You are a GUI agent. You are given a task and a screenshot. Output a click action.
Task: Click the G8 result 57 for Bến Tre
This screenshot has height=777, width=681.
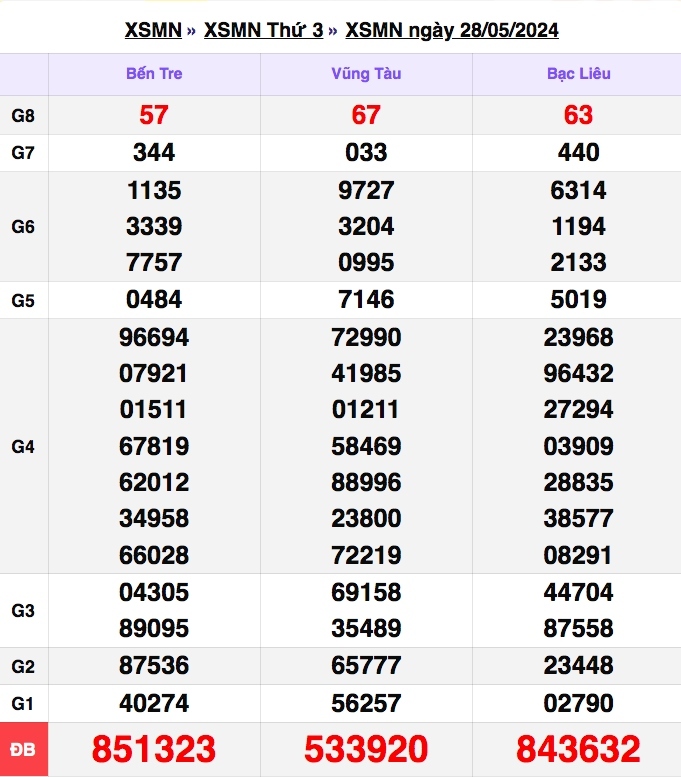click(x=154, y=116)
